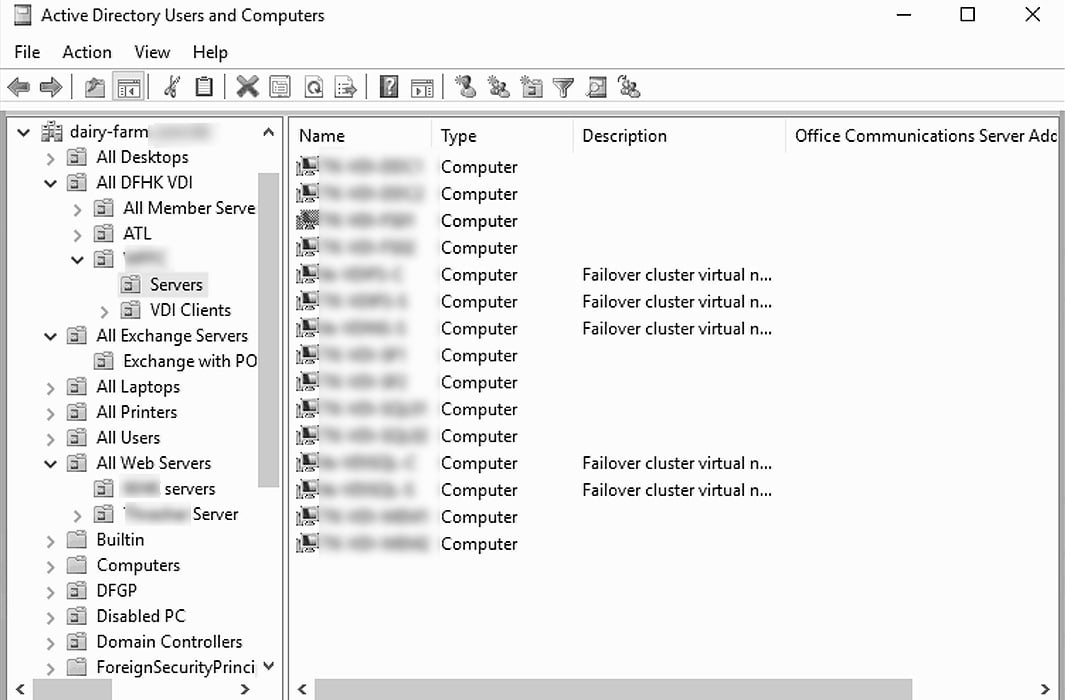Click the Delete X icon

click(x=247, y=87)
